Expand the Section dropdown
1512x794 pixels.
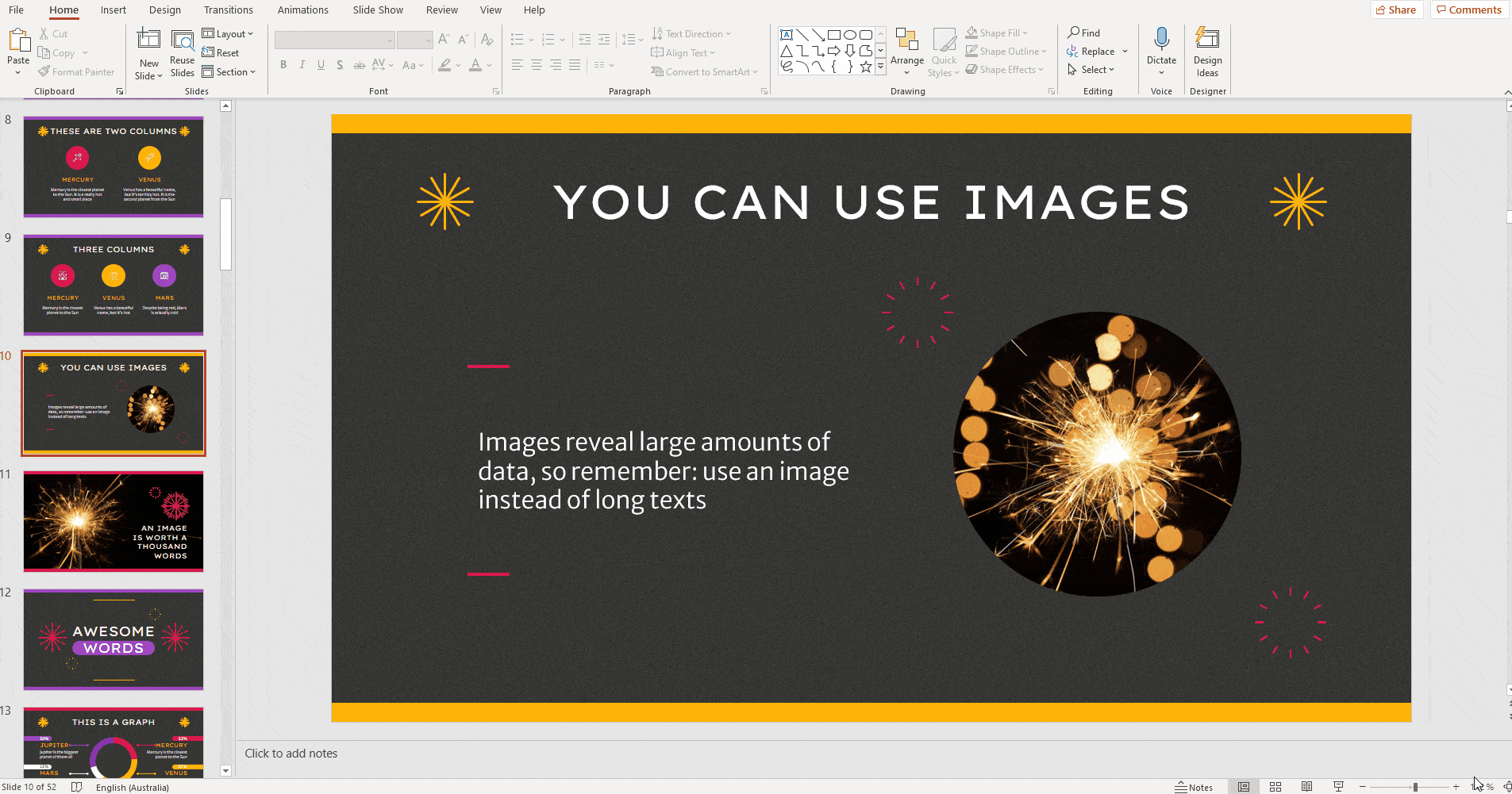click(x=229, y=72)
